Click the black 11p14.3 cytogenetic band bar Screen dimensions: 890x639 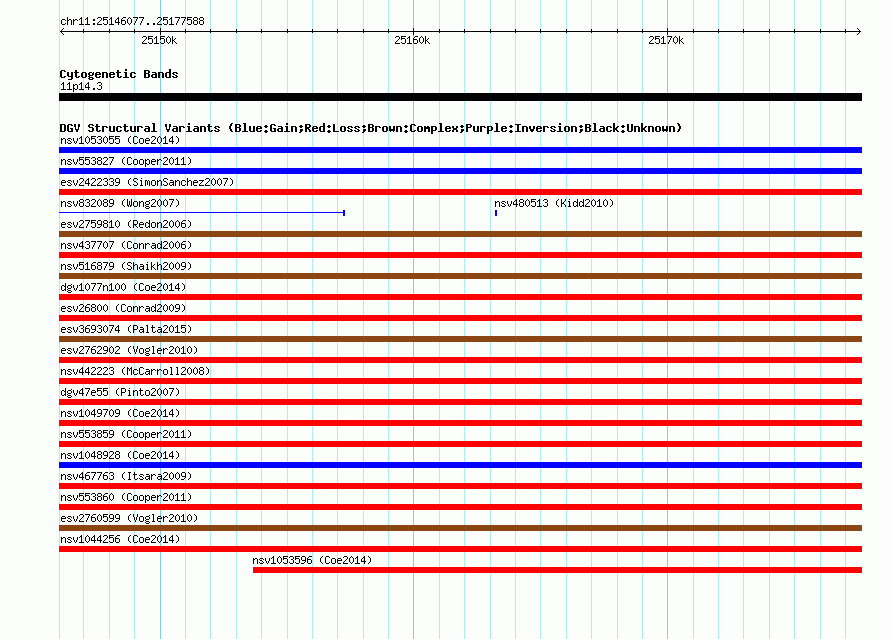click(460, 97)
